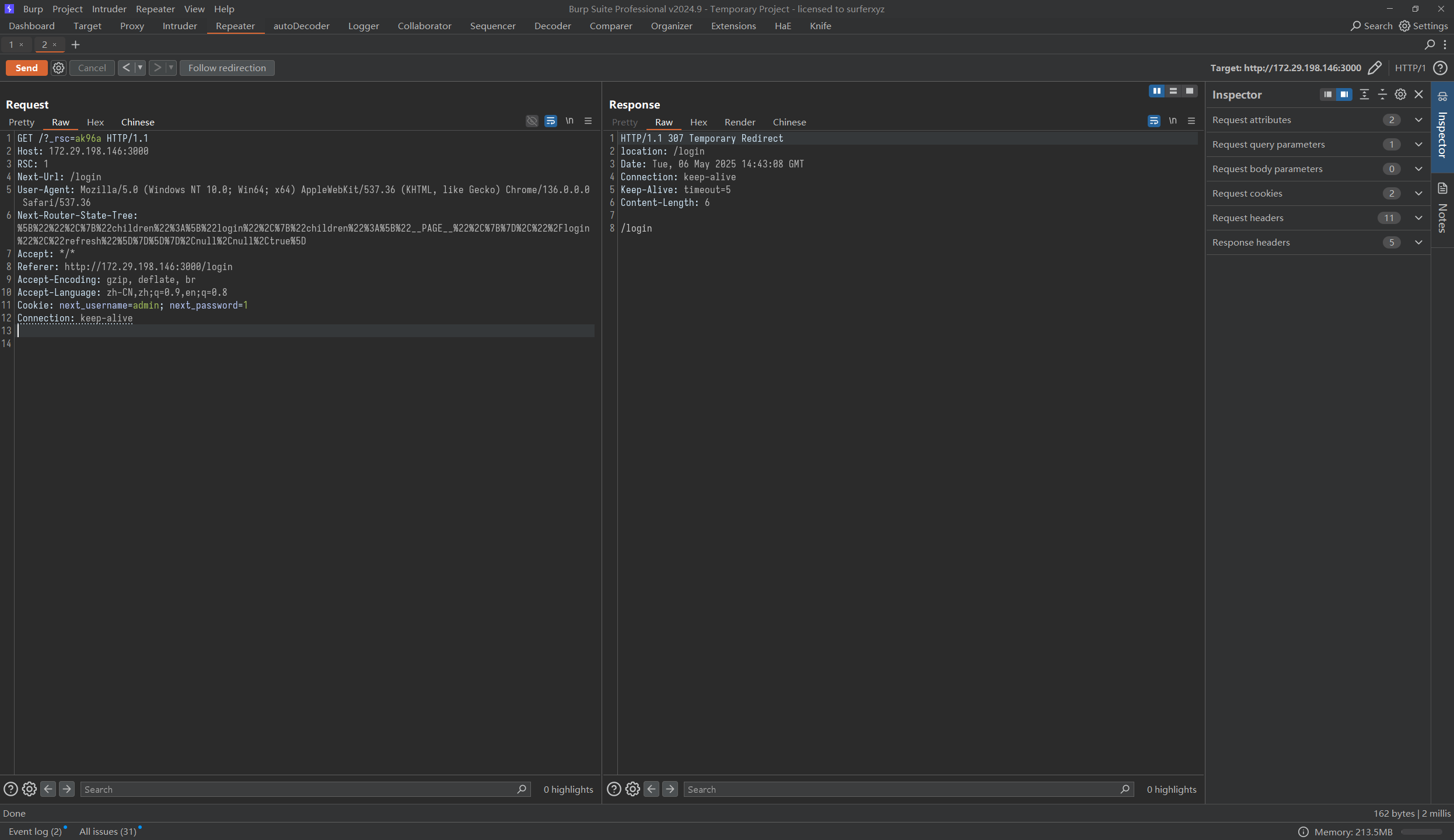
Task: Switch Request view to Hex
Action: tap(95, 122)
